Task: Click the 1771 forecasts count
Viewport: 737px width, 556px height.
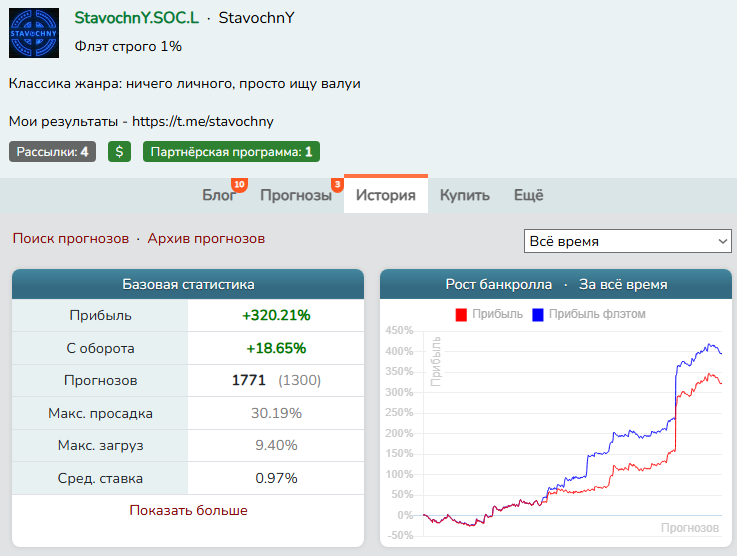Action: [249, 380]
